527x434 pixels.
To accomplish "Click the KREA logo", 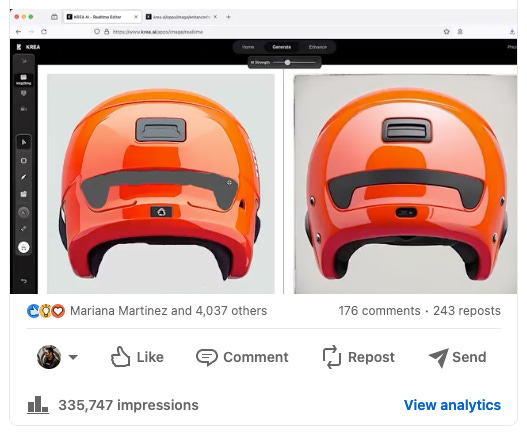I will tap(28, 47).
